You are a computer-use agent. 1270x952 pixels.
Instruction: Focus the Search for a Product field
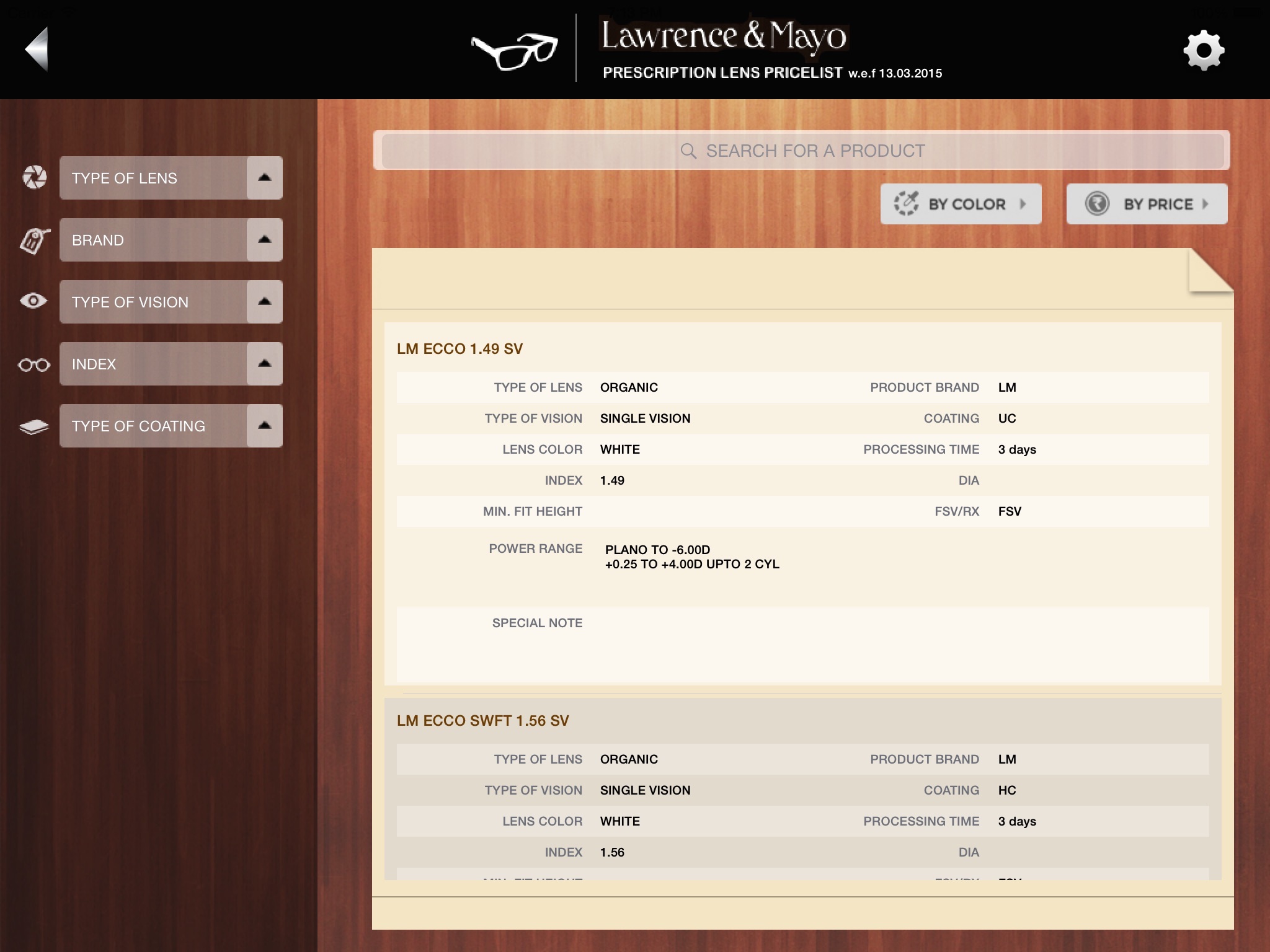(x=802, y=151)
